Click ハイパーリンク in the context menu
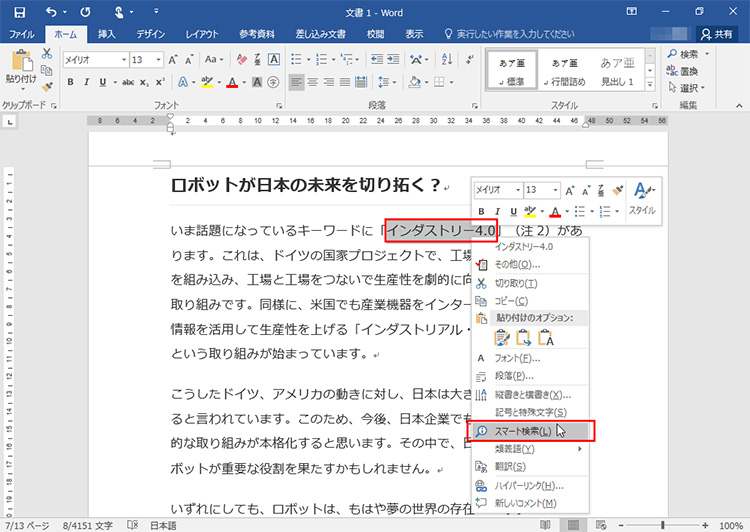750x532 pixels. point(530,485)
